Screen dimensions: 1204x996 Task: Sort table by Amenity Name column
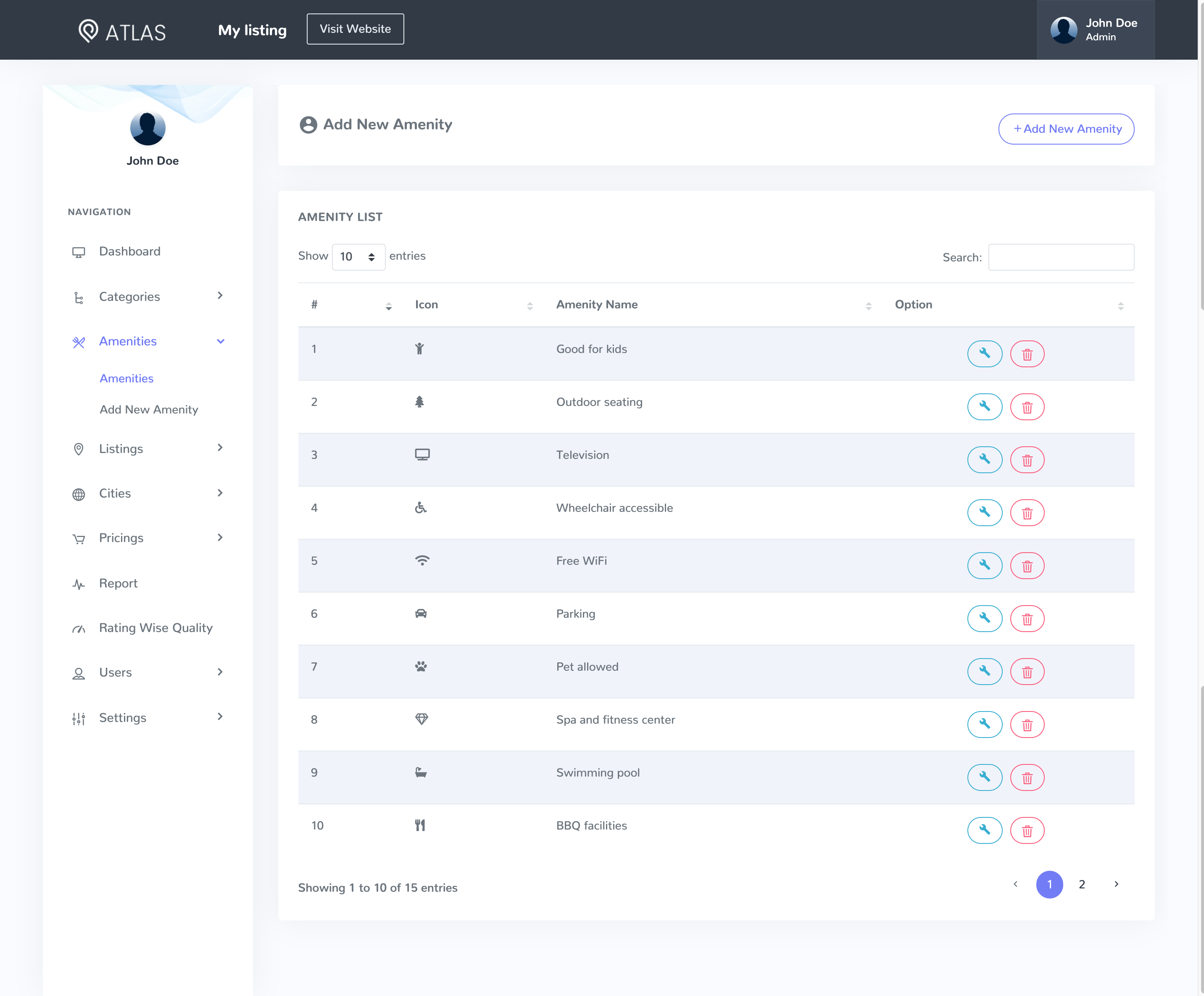pos(868,306)
